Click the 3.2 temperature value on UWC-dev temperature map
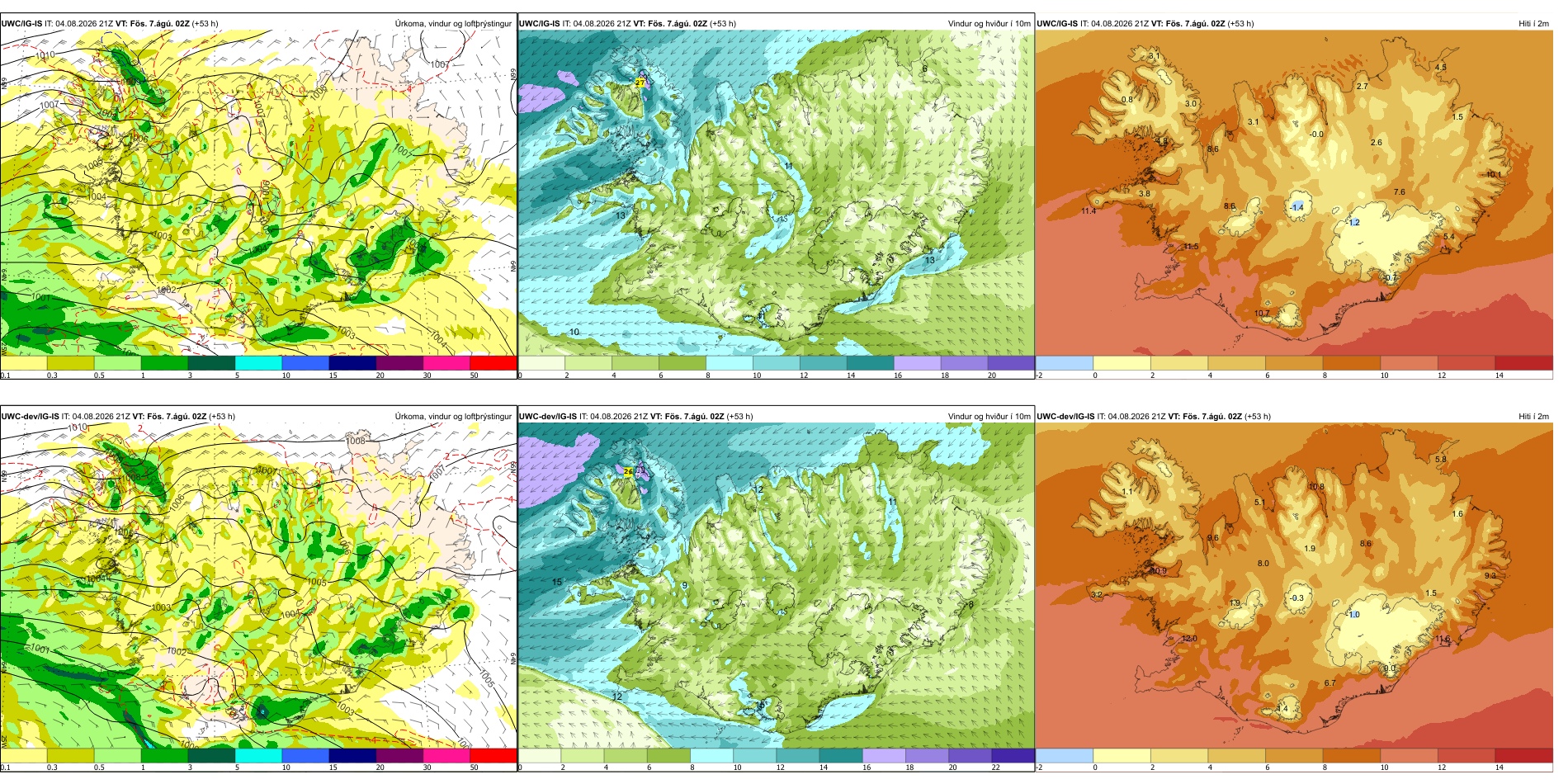 (1096, 594)
